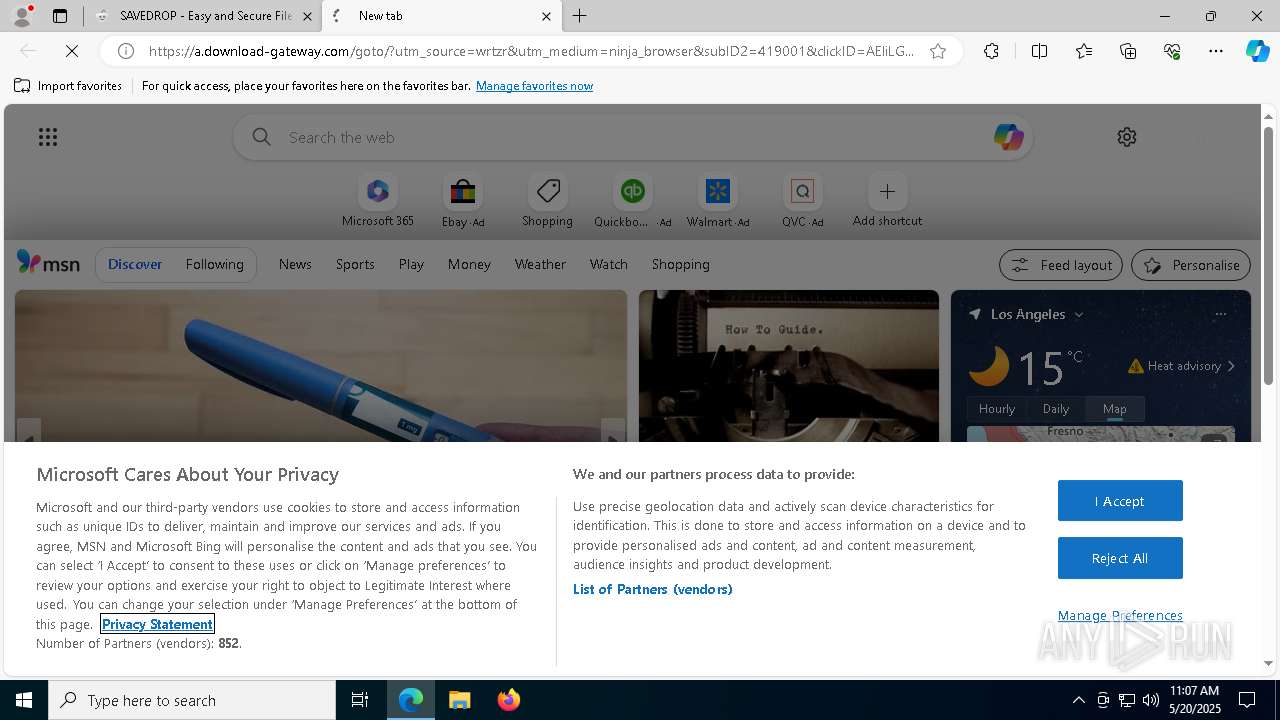1280x720 pixels.
Task: Open the Extensions puzzle icon
Action: [991, 51]
